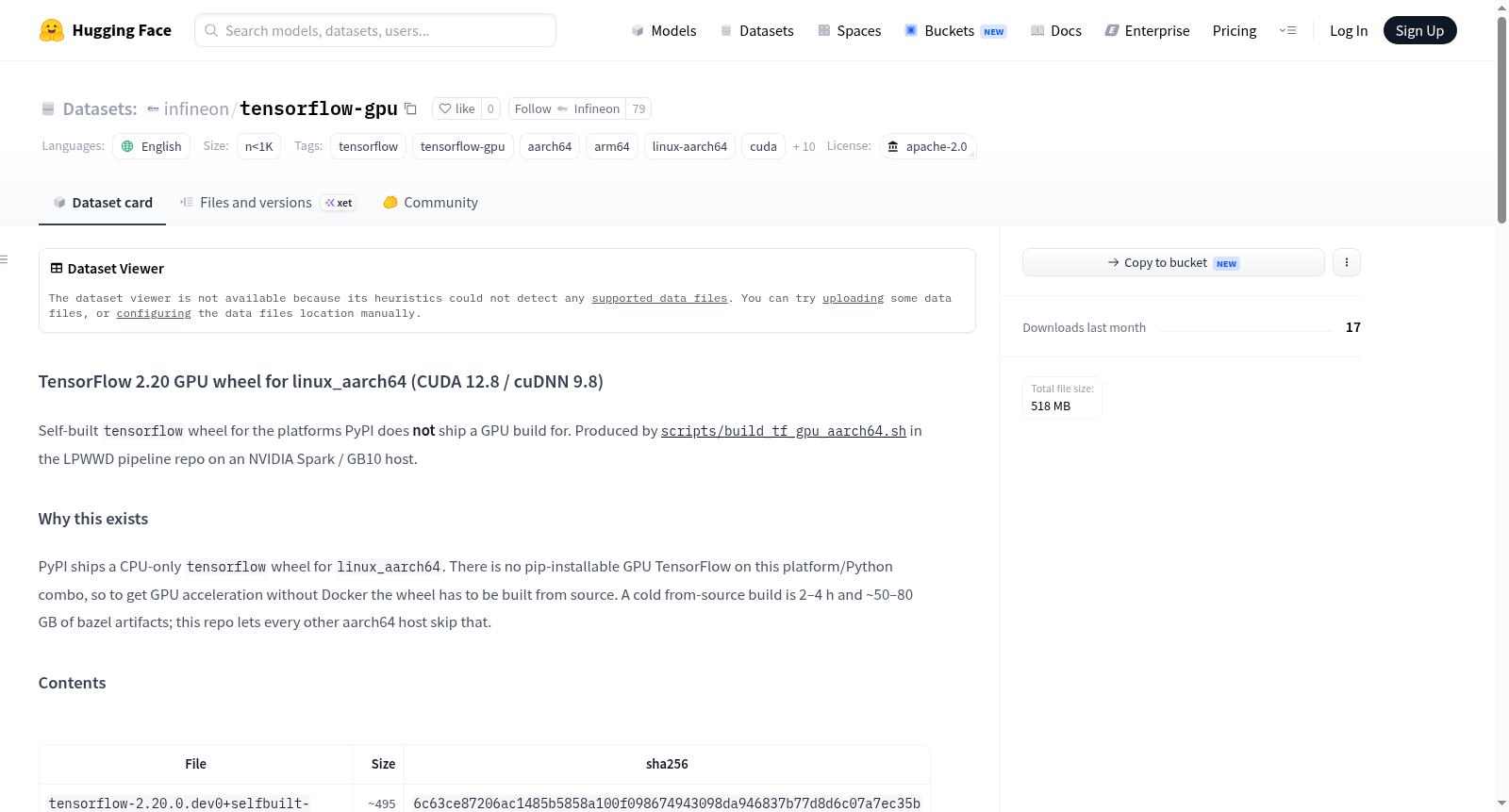Image resolution: width=1509 pixels, height=812 pixels.
Task: Click the English language tag
Action: [x=152, y=146]
